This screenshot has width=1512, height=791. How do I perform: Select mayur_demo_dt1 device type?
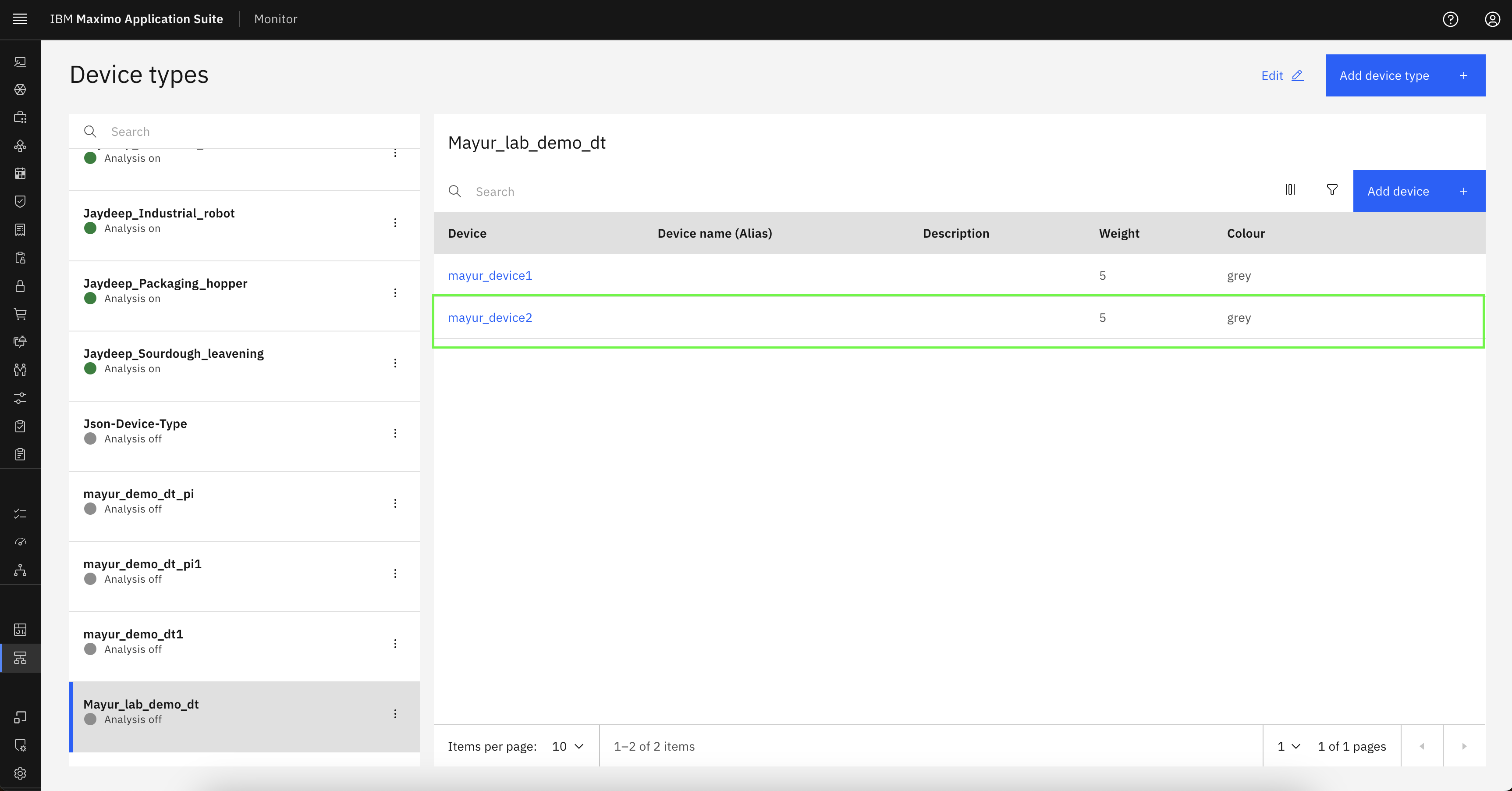(x=244, y=647)
